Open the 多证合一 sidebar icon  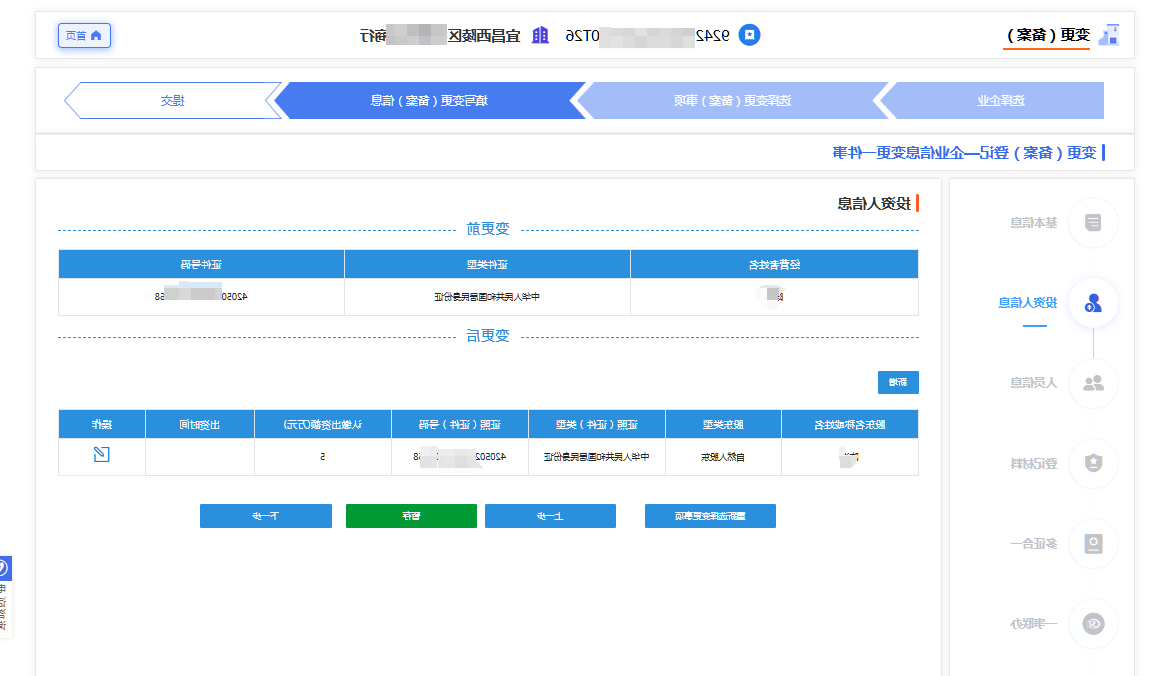pos(1093,543)
